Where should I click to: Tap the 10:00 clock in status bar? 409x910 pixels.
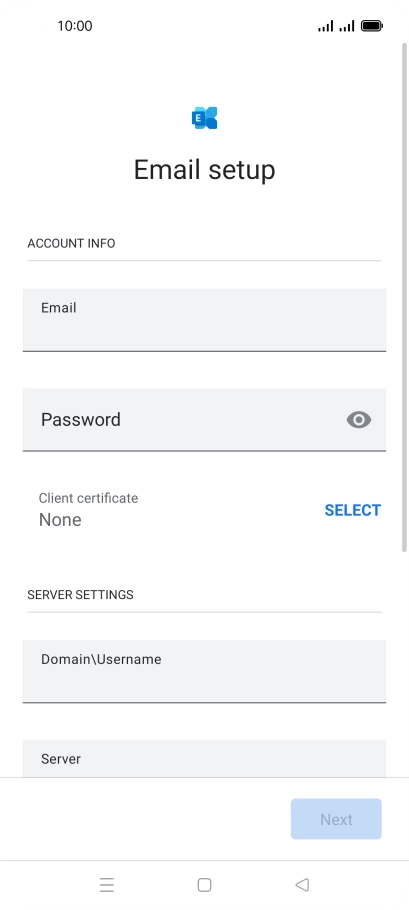75,26
